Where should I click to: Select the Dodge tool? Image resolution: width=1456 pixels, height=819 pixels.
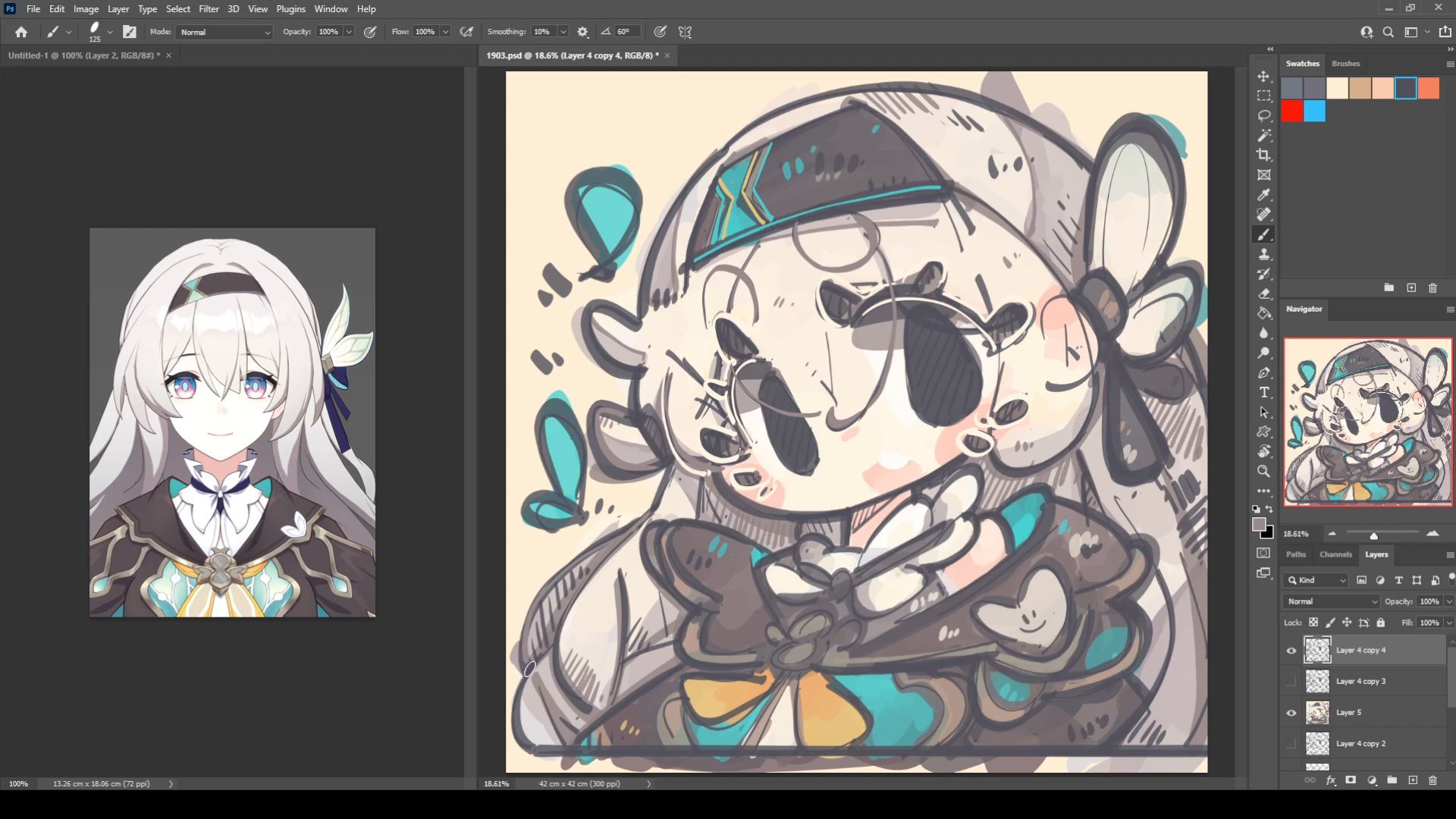tap(1263, 353)
